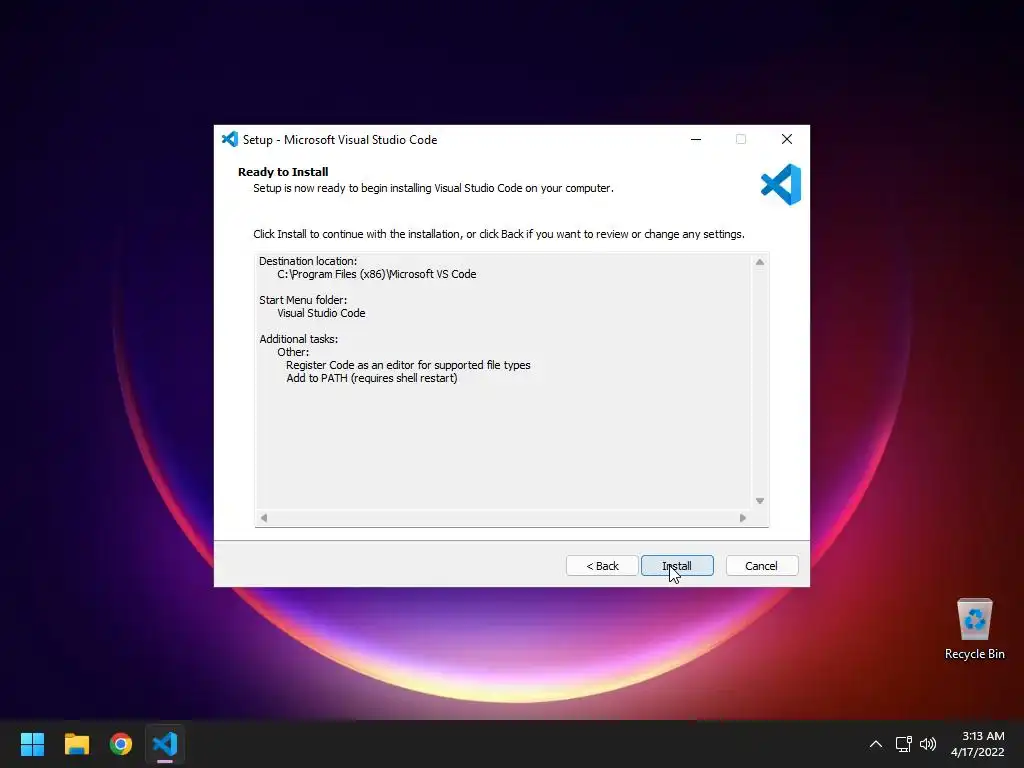1024x768 pixels.
Task: Click the 'Visual Studio Code' folder name line
Action: click(x=321, y=313)
